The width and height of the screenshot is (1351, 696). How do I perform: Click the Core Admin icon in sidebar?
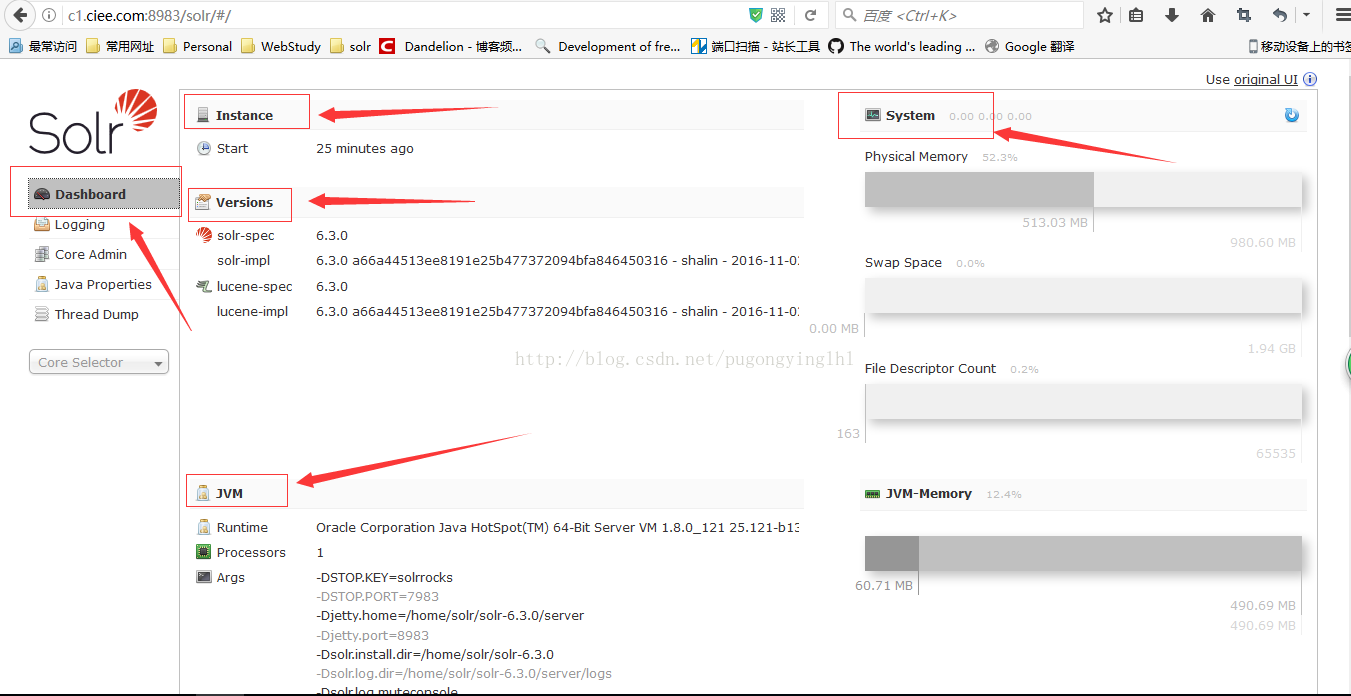[x=42, y=254]
